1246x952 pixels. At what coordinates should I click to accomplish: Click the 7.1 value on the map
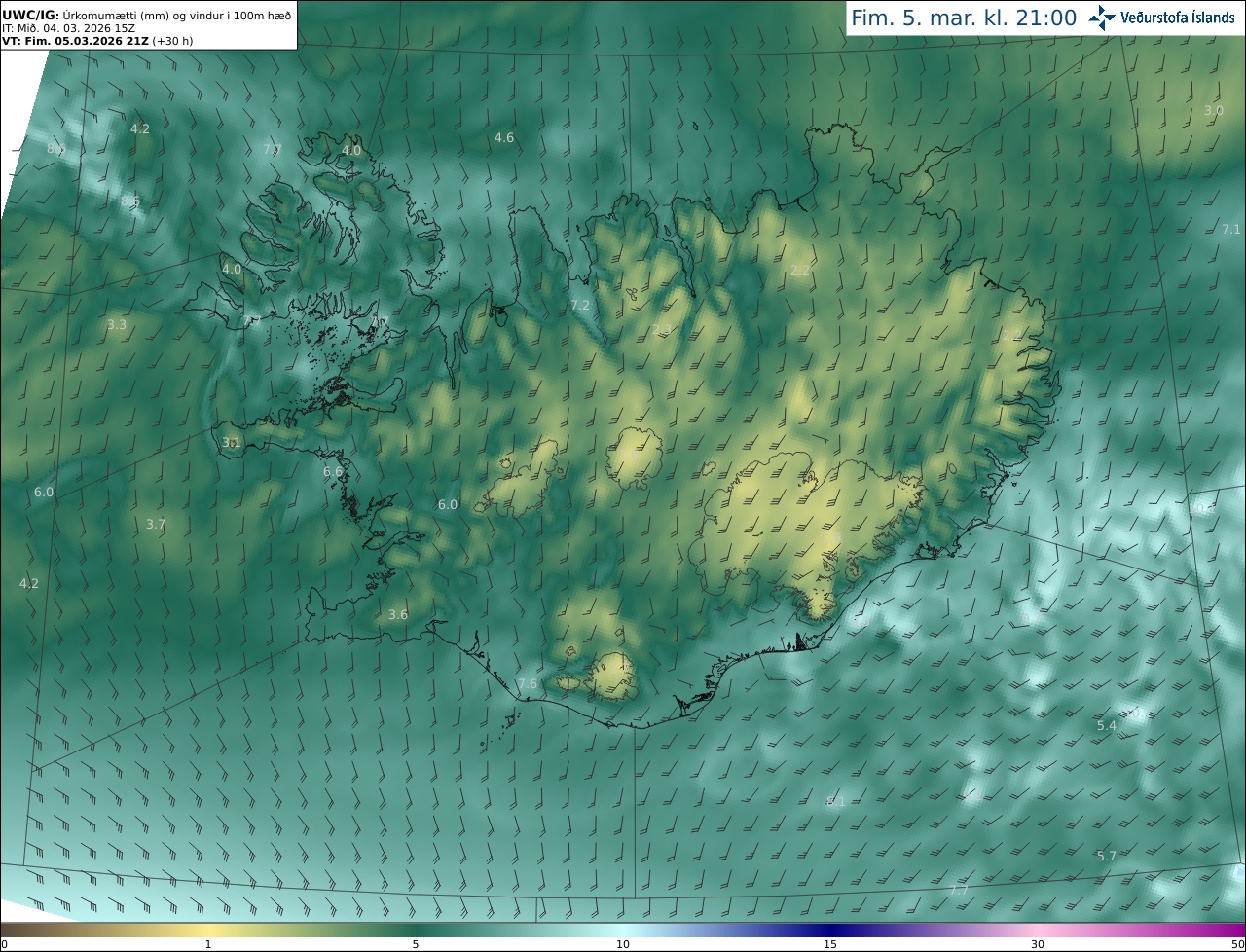coord(1231,230)
